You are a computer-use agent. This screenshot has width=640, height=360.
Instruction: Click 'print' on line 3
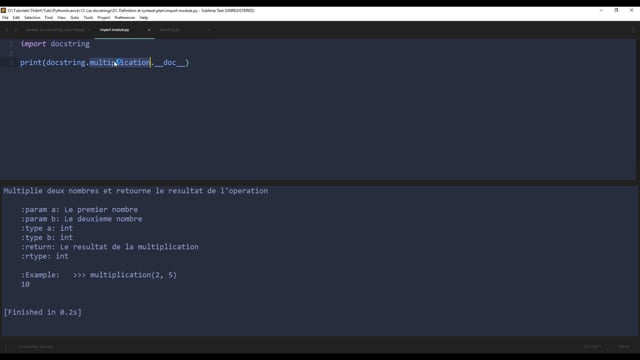[31, 62]
